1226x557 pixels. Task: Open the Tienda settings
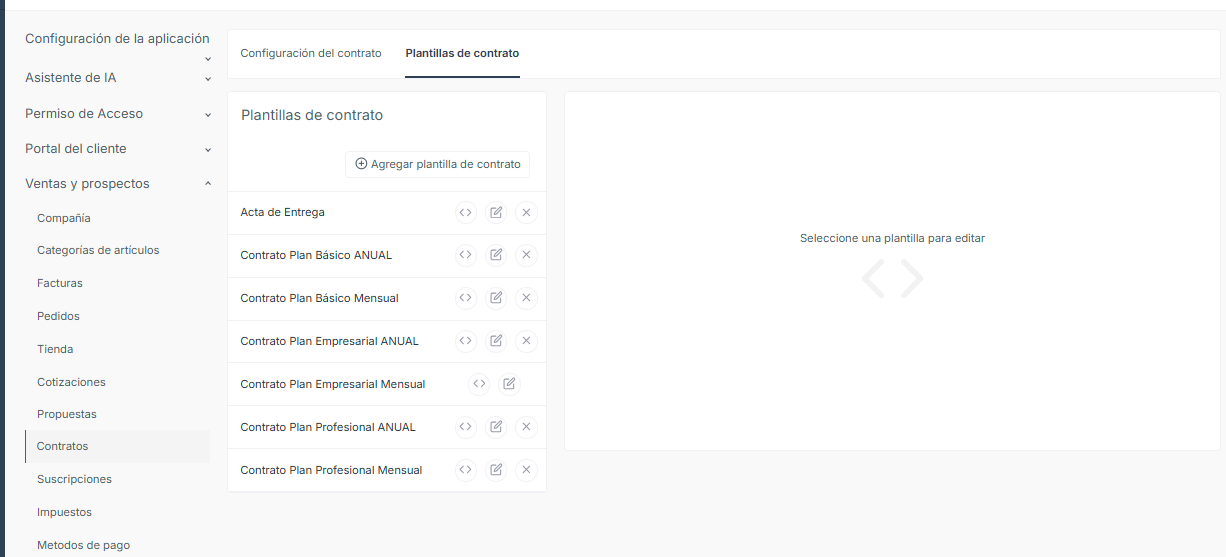point(55,349)
